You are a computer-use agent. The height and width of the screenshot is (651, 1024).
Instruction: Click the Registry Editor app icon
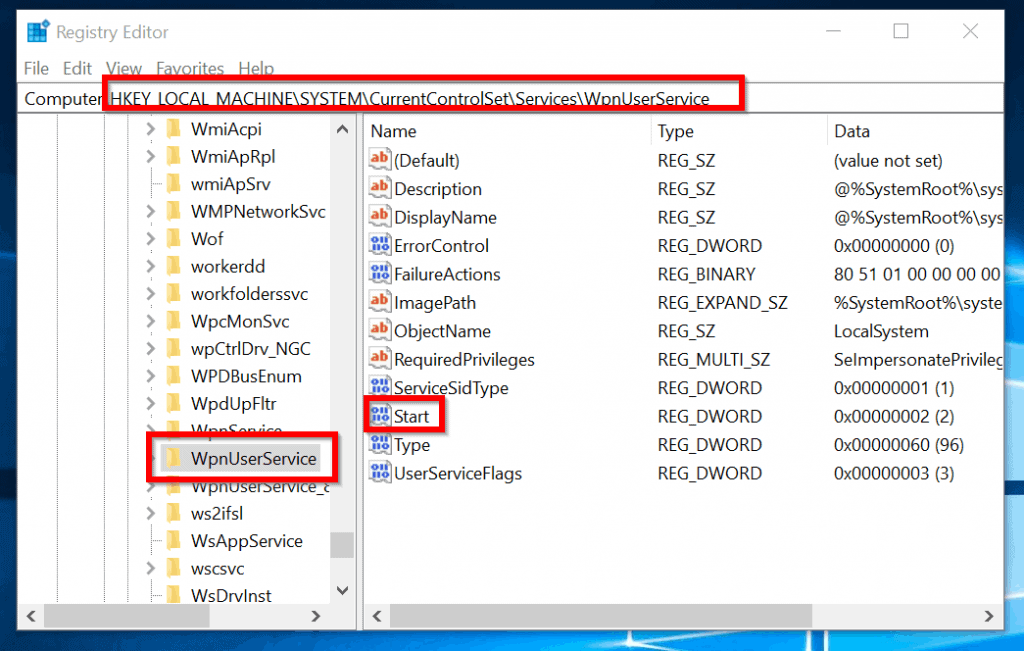point(38,31)
